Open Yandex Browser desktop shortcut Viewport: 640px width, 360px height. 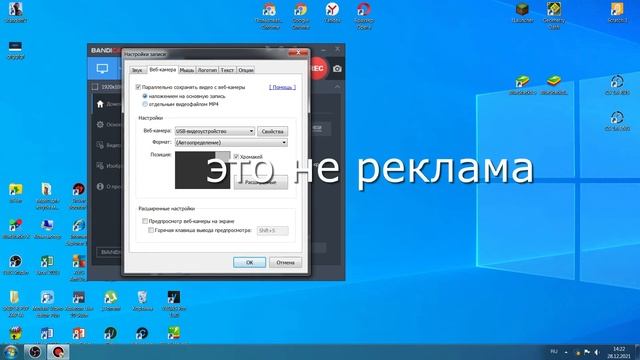[332, 12]
